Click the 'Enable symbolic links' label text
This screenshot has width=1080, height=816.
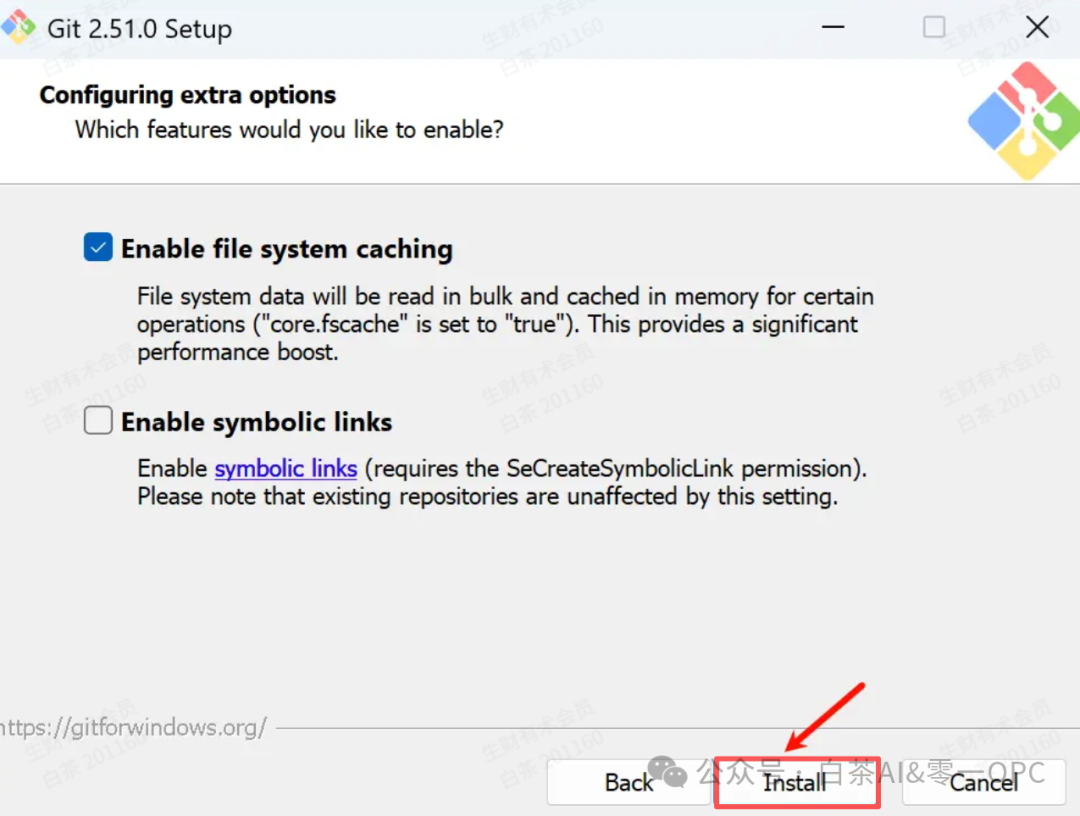pos(256,421)
